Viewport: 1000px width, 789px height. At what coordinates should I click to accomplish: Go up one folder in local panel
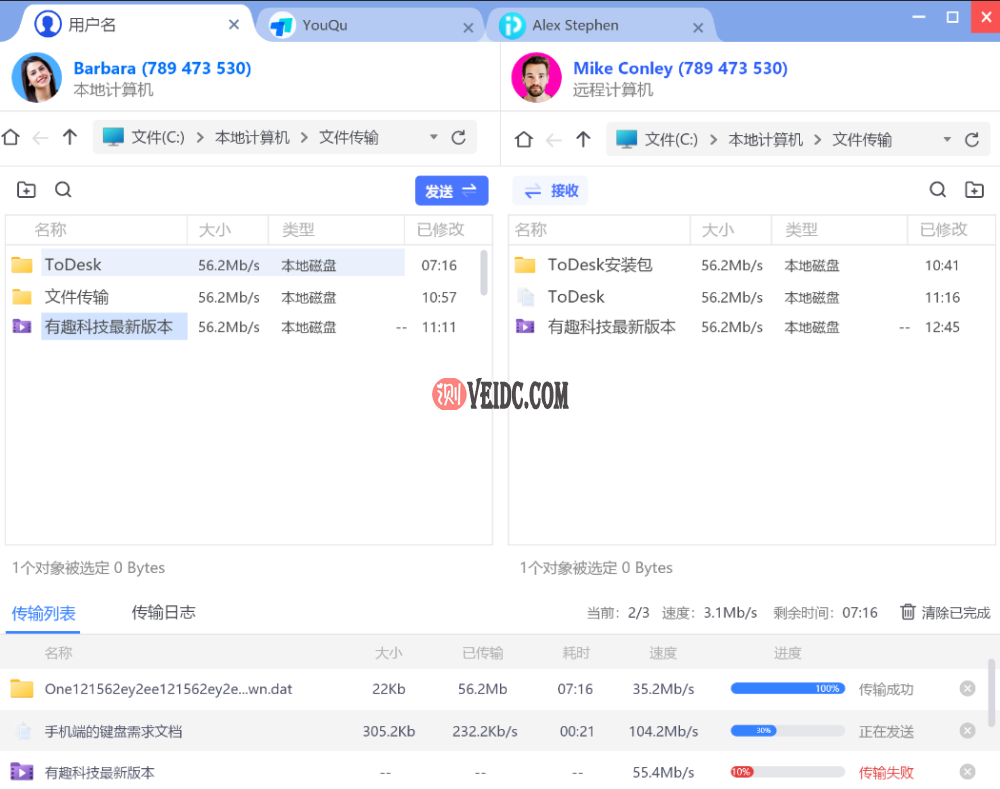click(x=70, y=138)
